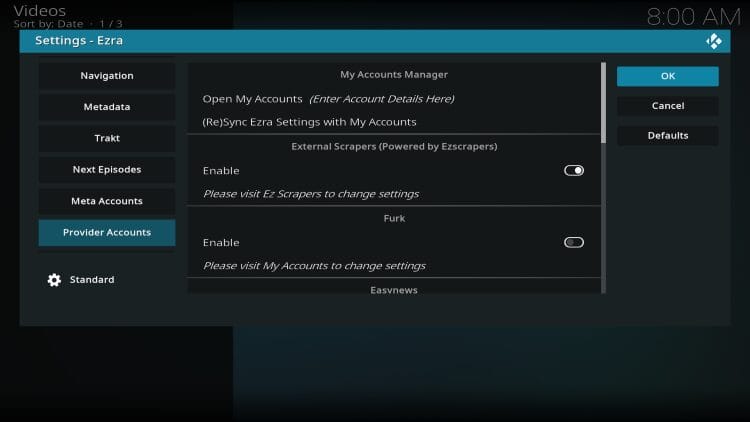Image resolution: width=750 pixels, height=422 pixels.
Task: Click the 'Furk' section heading
Action: tap(394, 218)
